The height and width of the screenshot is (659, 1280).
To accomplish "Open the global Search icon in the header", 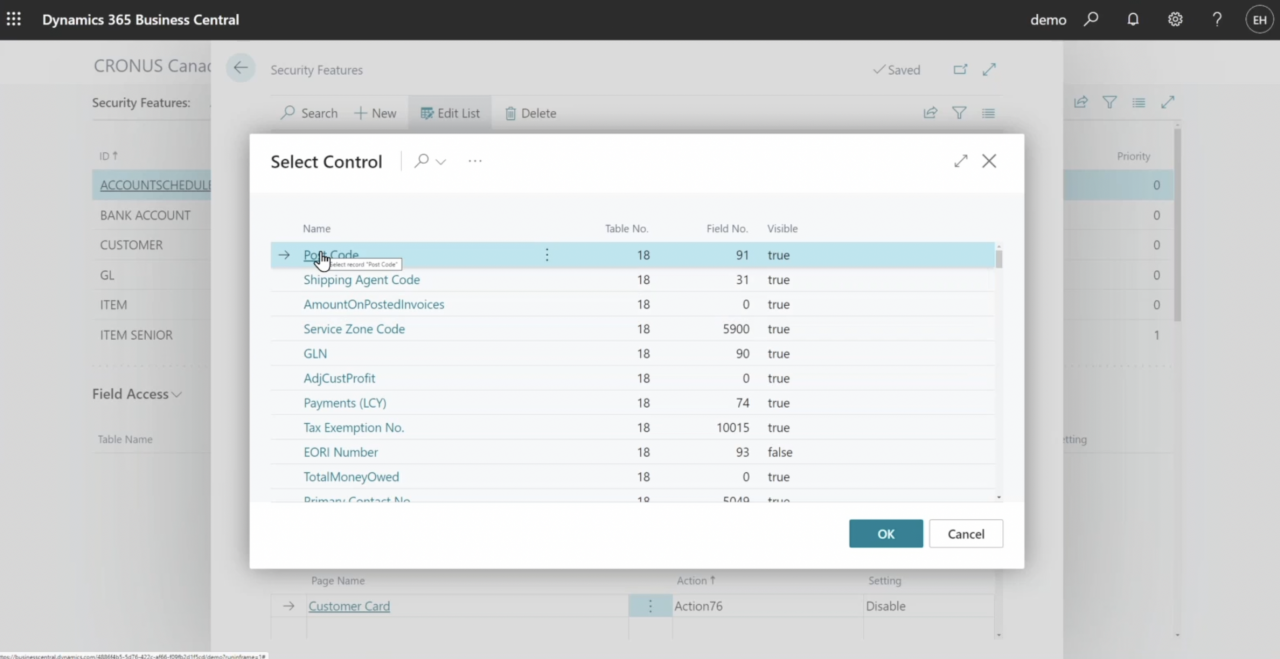I will (x=1091, y=19).
